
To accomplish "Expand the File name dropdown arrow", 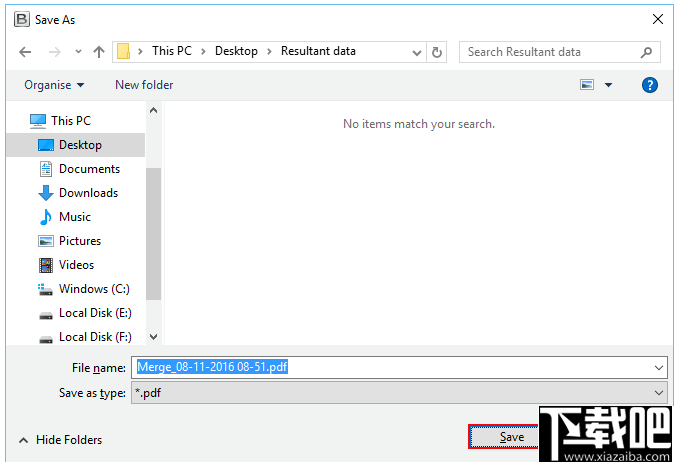I will [659, 368].
